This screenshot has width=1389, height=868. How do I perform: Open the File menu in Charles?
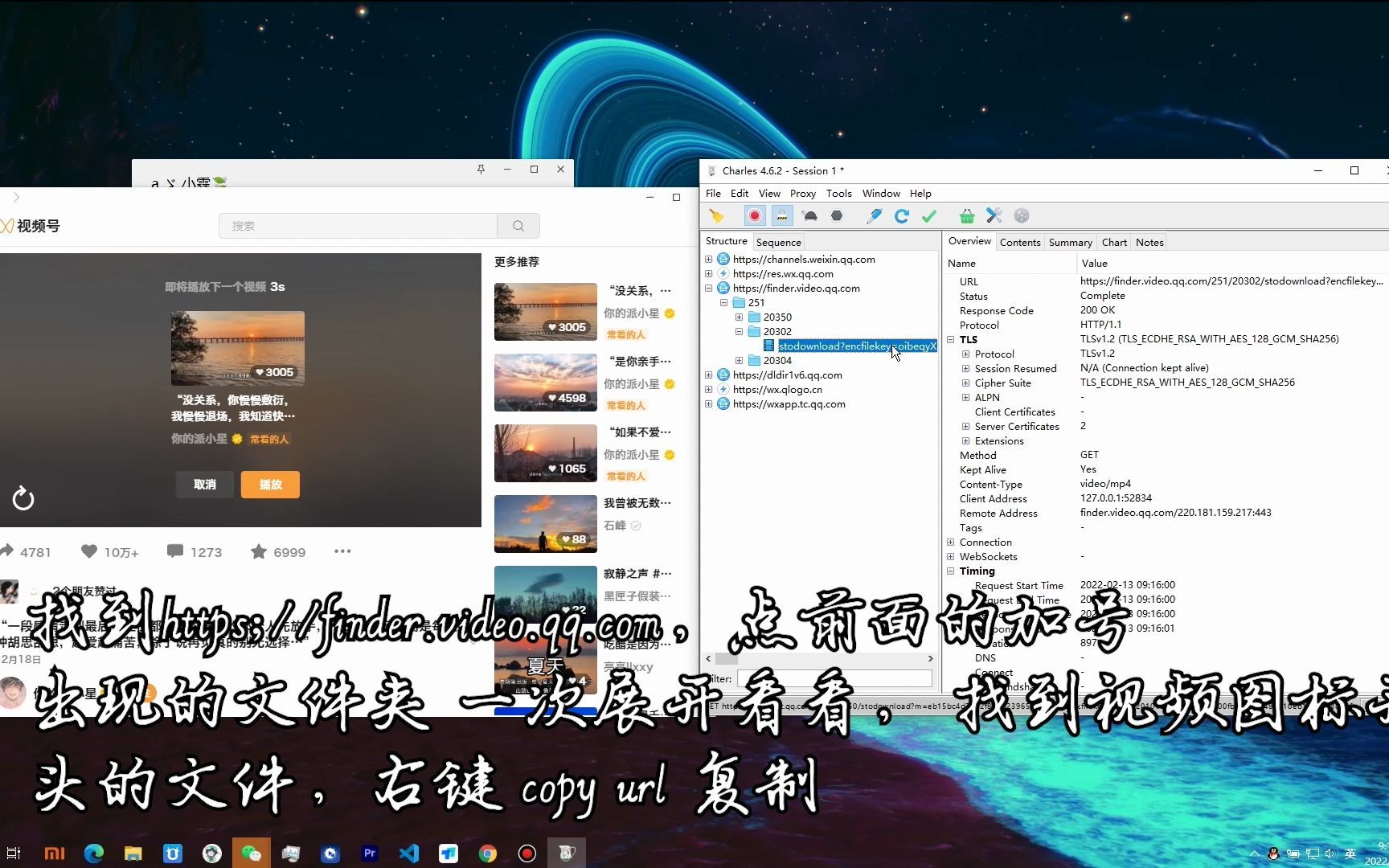[713, 194]
